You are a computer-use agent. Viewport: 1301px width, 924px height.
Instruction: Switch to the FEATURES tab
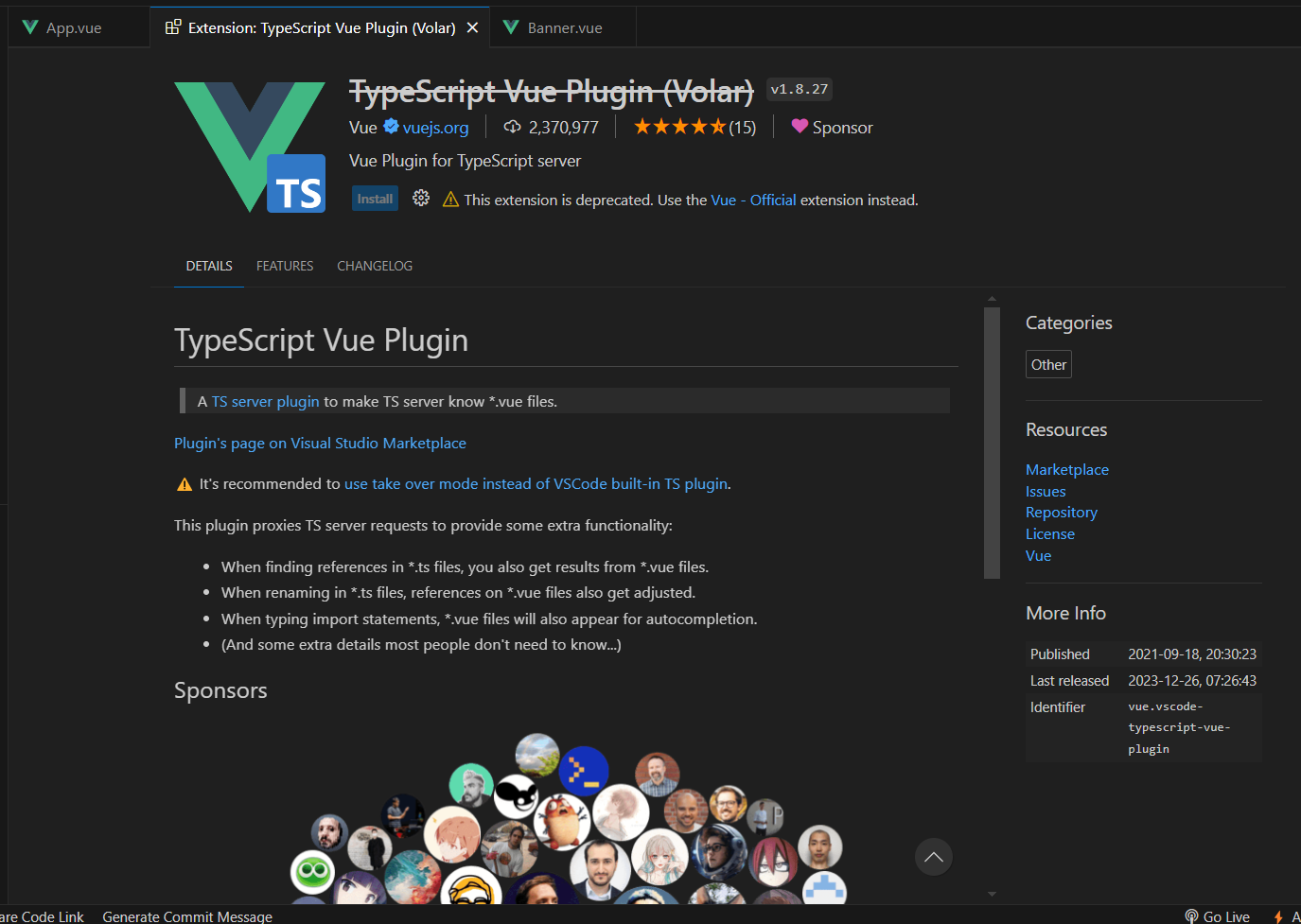point(285,266)
